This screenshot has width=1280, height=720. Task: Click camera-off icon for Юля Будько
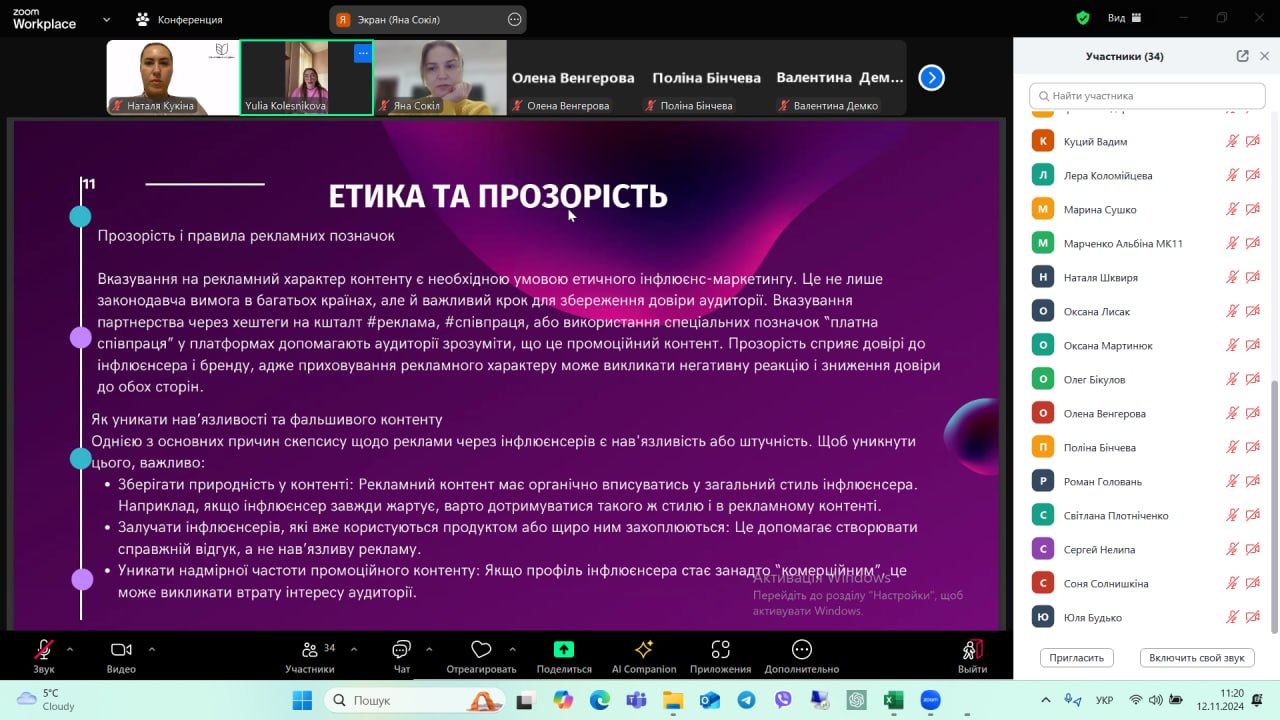pos(1253,617)
